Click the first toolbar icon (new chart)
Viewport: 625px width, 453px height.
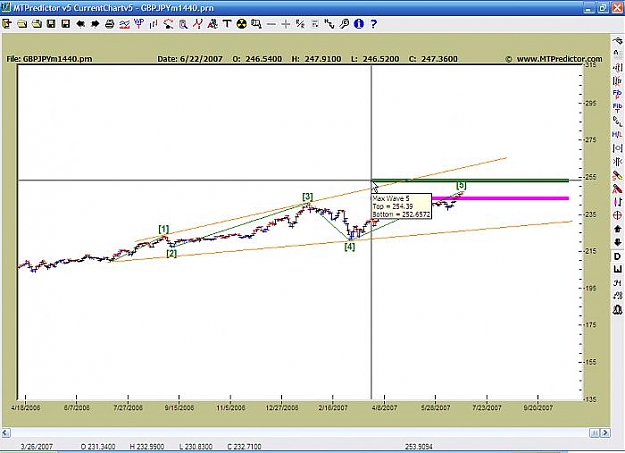coord(7,24)
